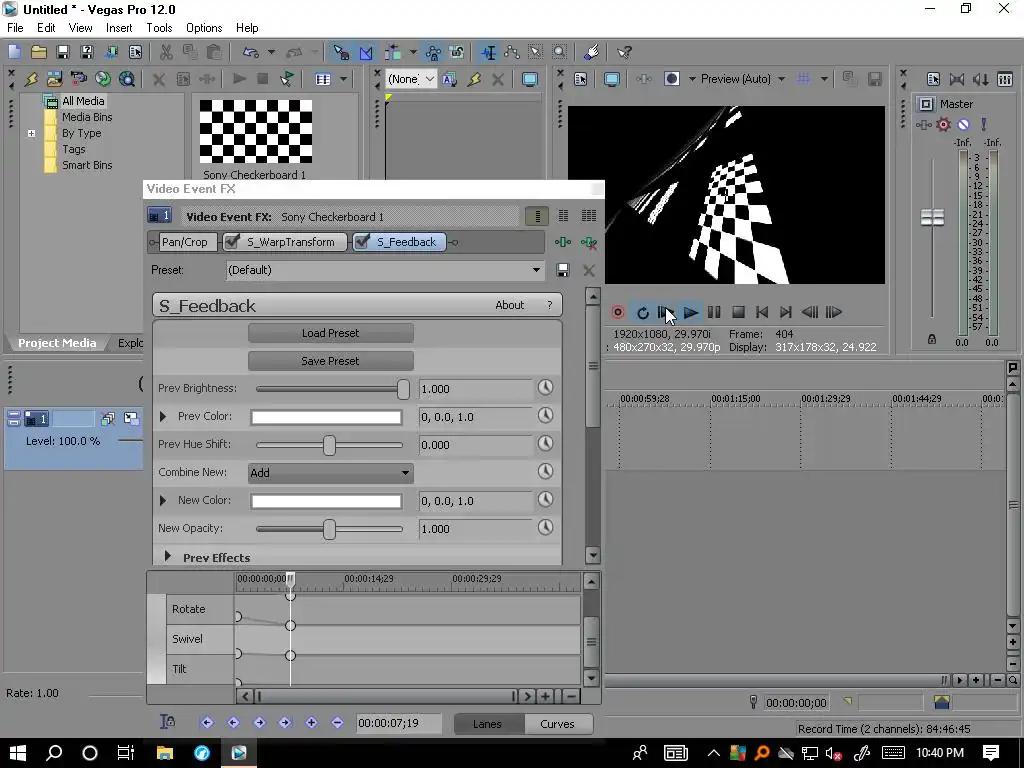Screen dimensions: 1024x768
Task: Click the Save Preset button in S_Feedback
Action: point(330,361)
